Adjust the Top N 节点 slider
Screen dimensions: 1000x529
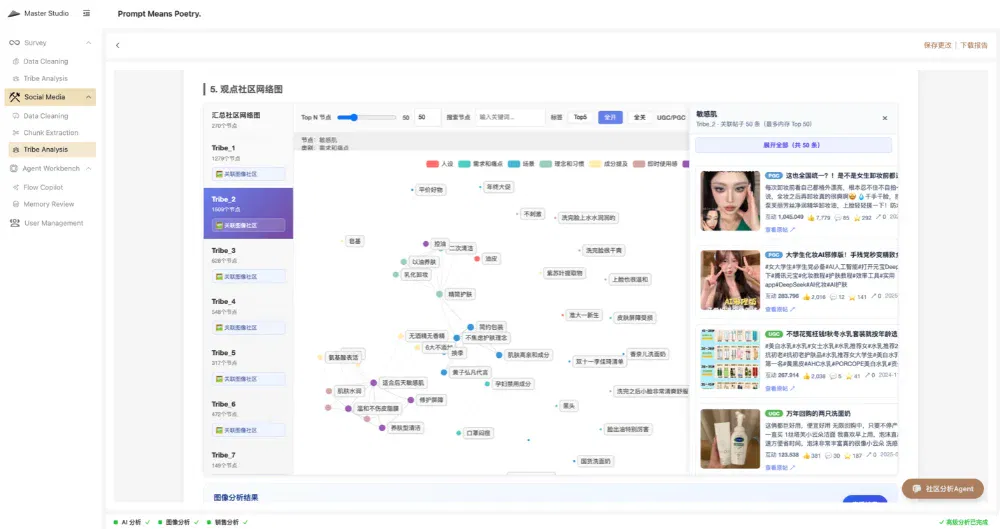[x=367, y=117]
